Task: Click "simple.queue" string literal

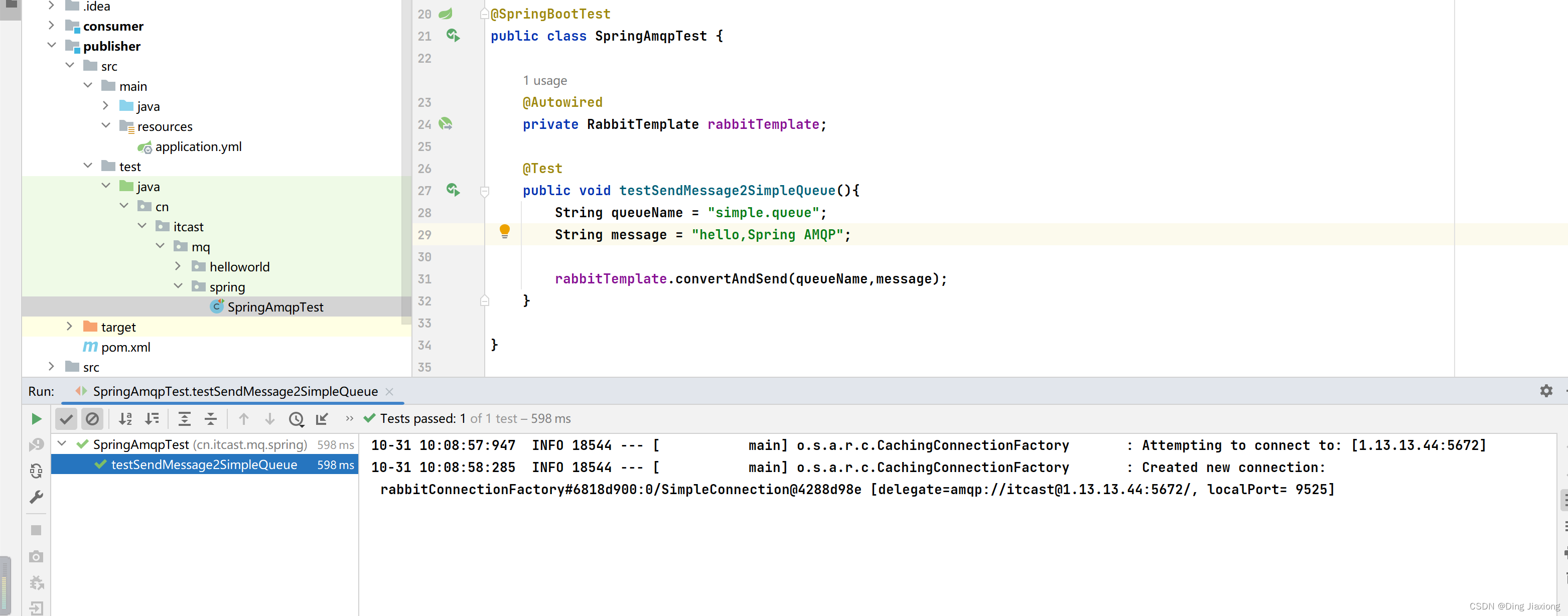Action: [x=763, y=212]
